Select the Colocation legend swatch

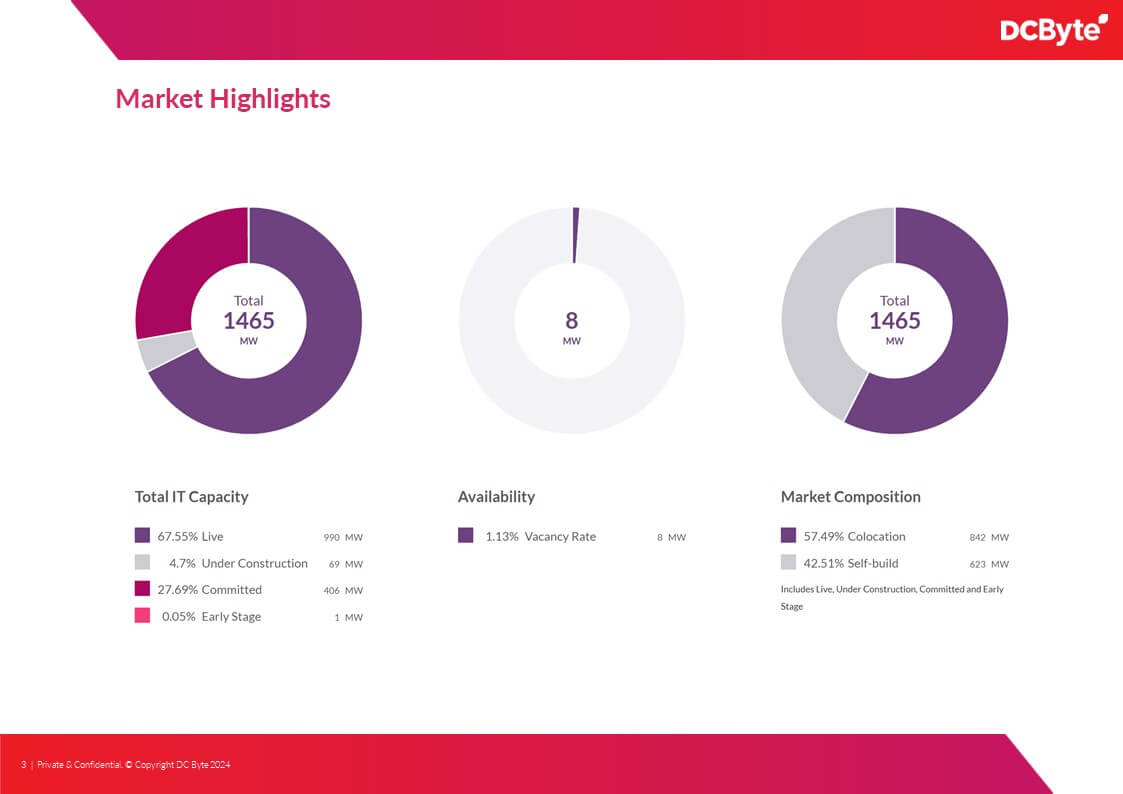pos(789,536)
